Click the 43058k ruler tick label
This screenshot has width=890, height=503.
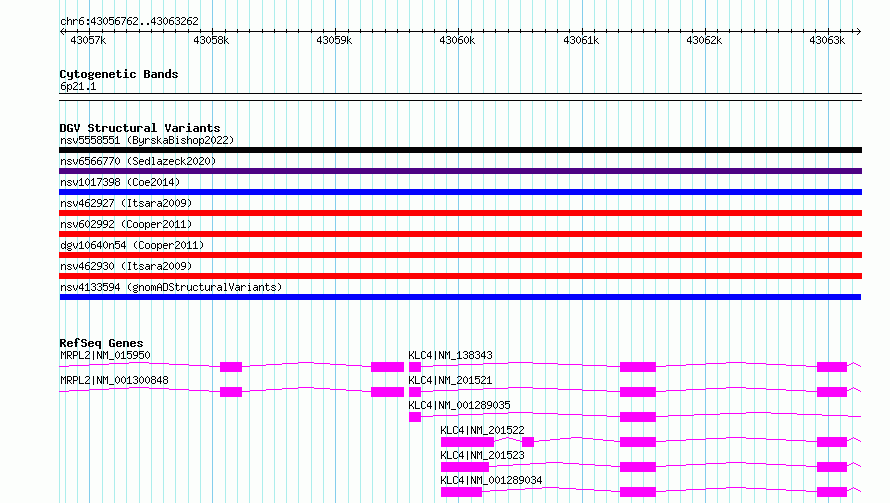tap(211, 40)
